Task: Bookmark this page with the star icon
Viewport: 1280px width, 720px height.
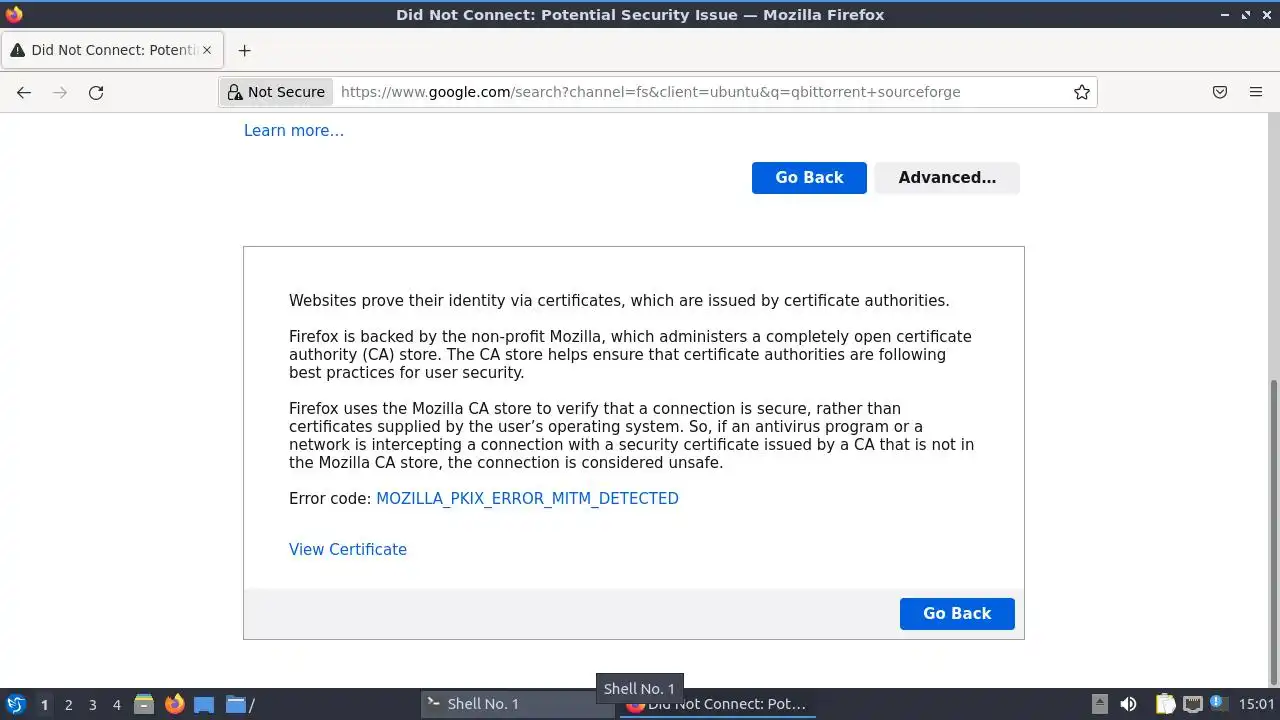Action: (x=1082, y=92)
